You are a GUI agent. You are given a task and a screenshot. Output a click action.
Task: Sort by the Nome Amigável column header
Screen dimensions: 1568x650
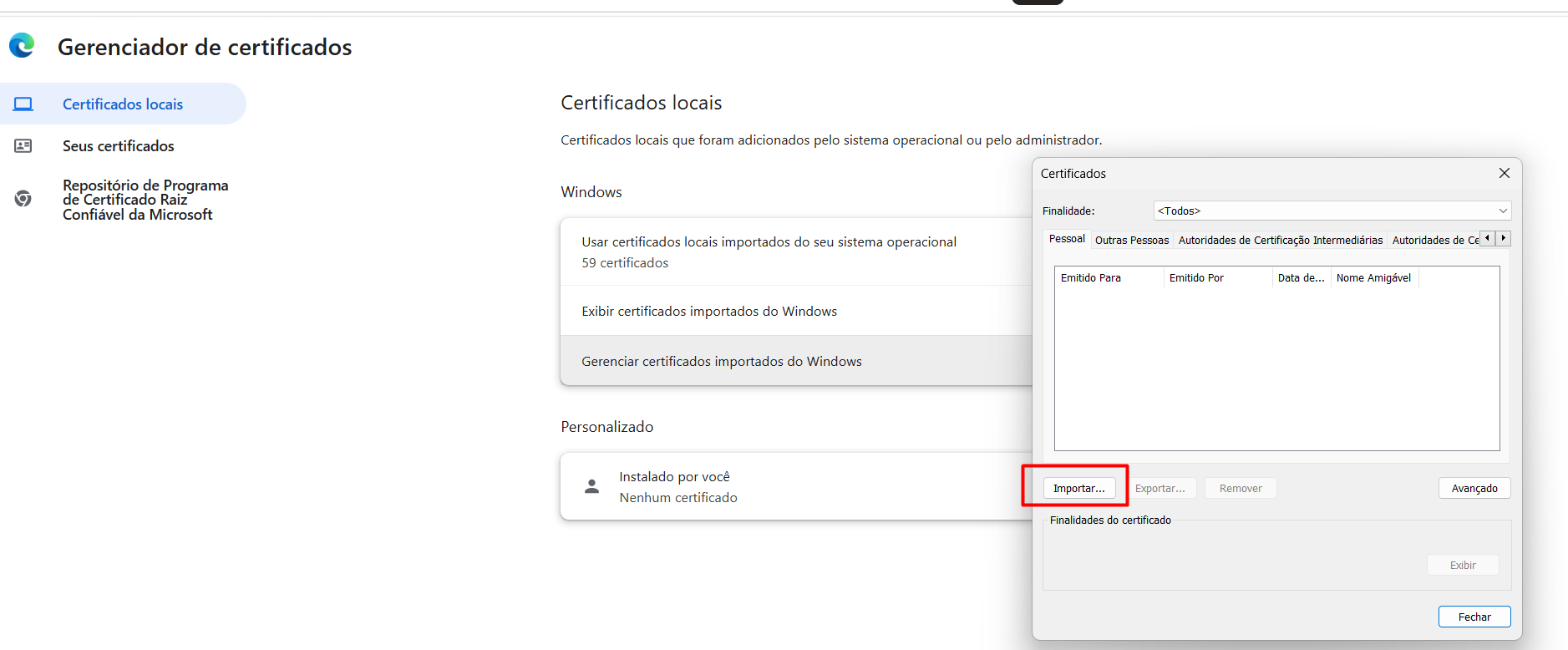point(1374,277)
